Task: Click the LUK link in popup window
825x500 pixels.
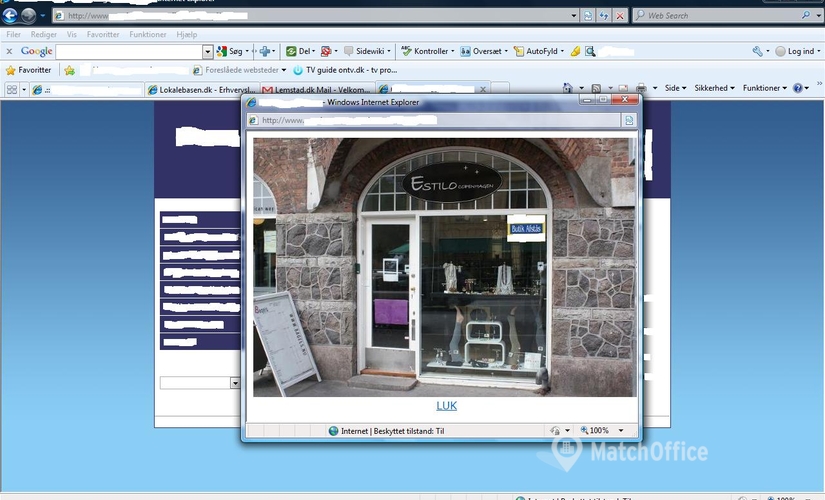Action: click(446, 406)
